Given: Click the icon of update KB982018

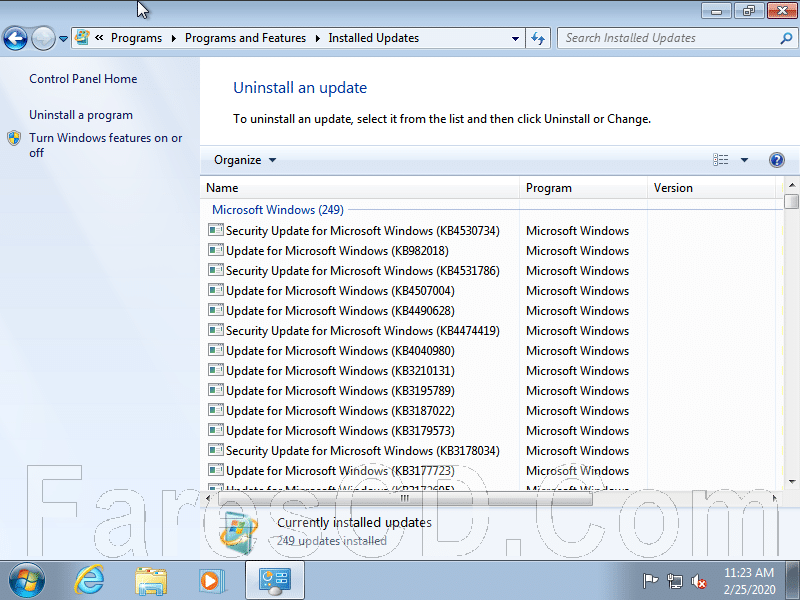Looking at the screenshot, I should pyautogui.click(x=216, y=249).
